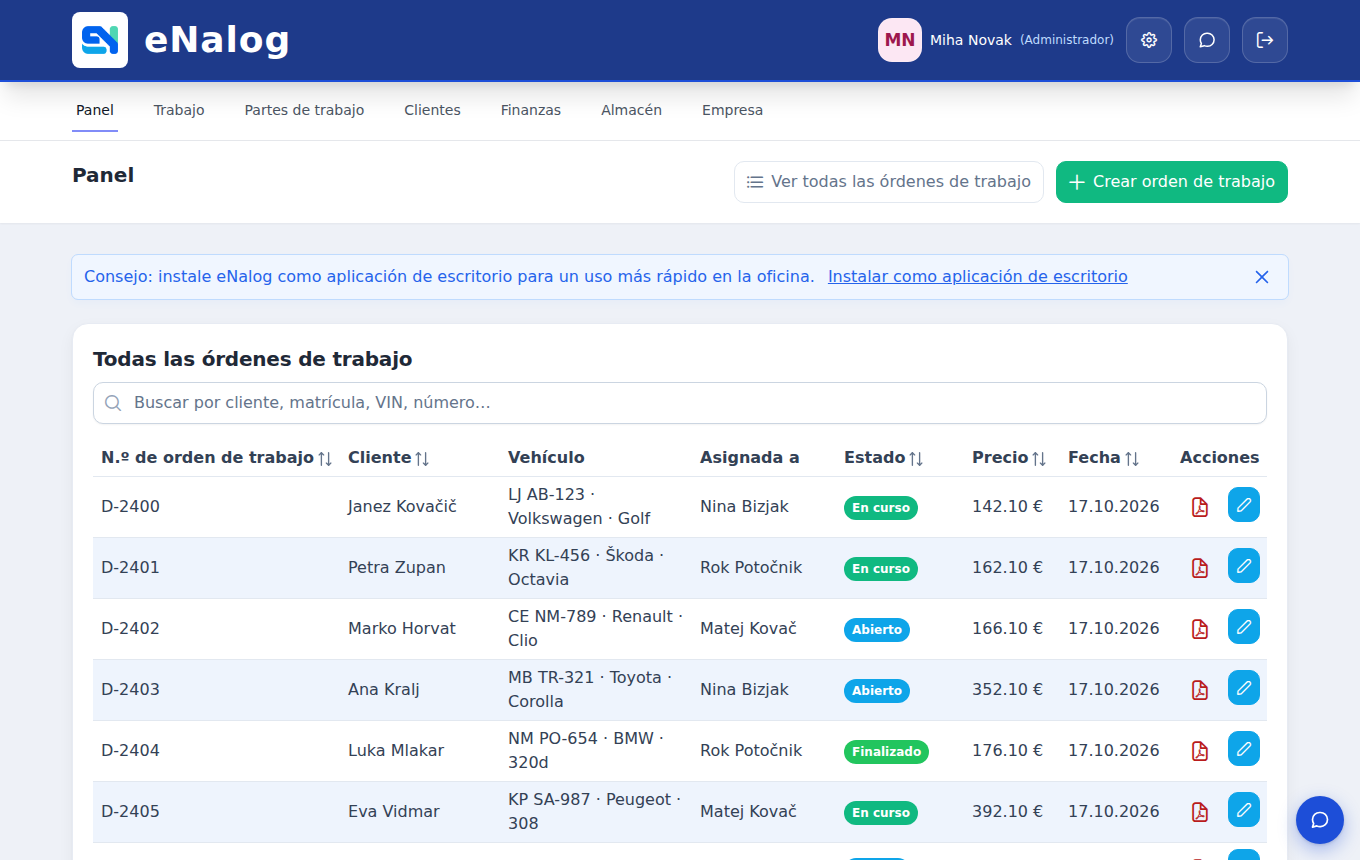Select the Panel tab
1360x860 pixels.
[x=95, y=110]
